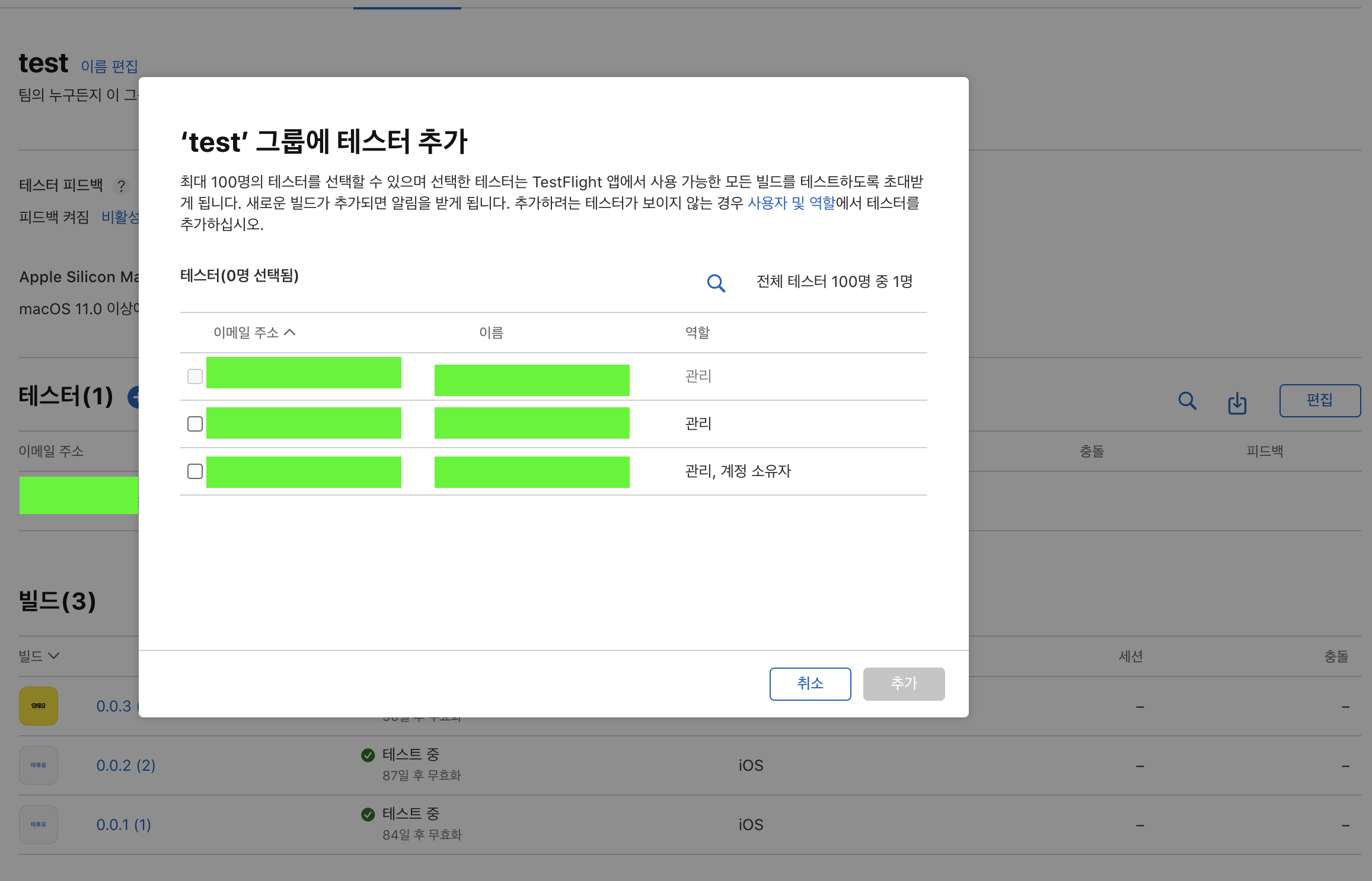Image resolution: width=1372 pixels, height=881 pixels.
Task: Click the yellow app icon of build 0.0.3
Action: (39, 706)
